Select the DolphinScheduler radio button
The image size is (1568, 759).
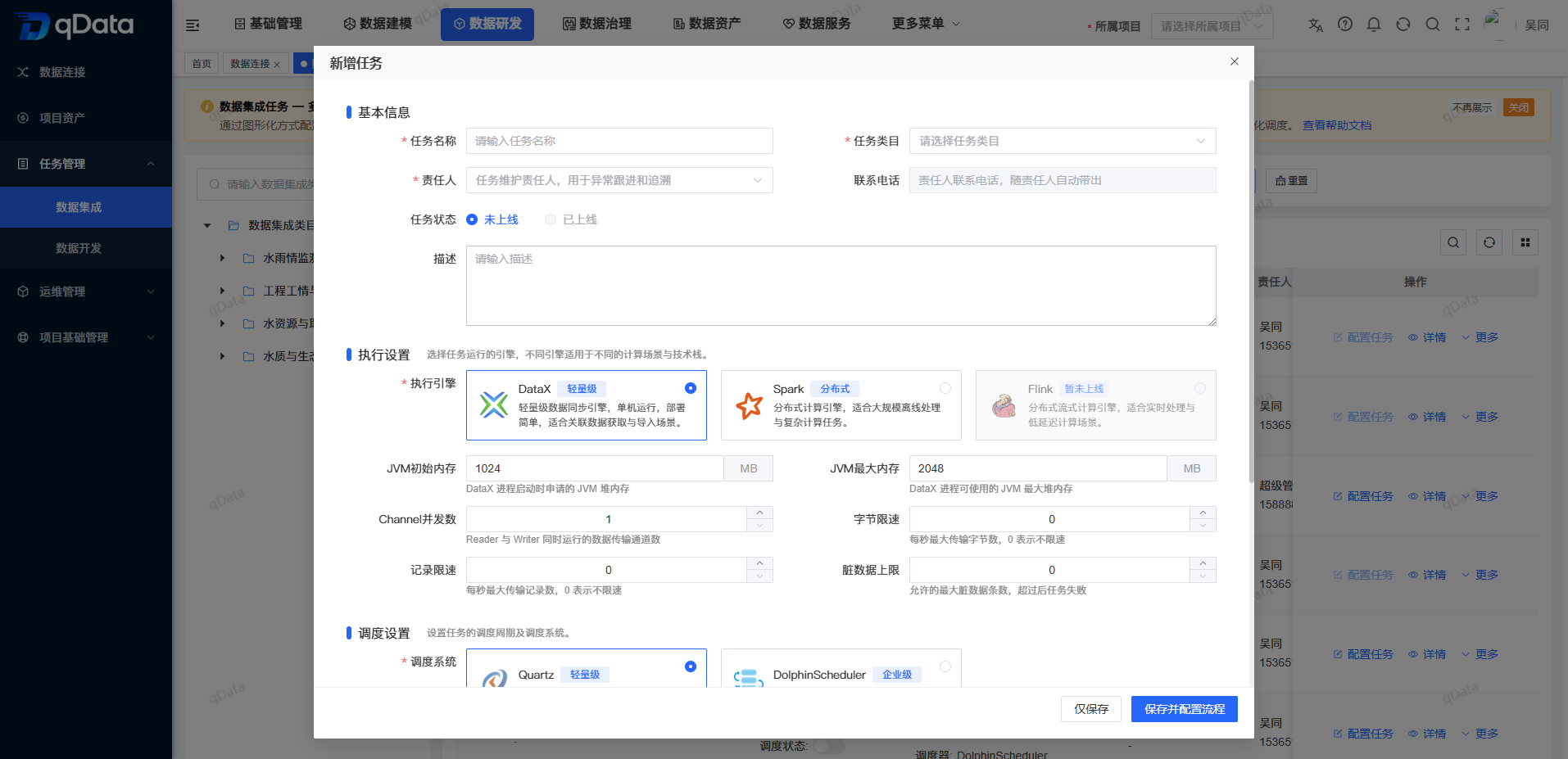[x=945, y=666]
